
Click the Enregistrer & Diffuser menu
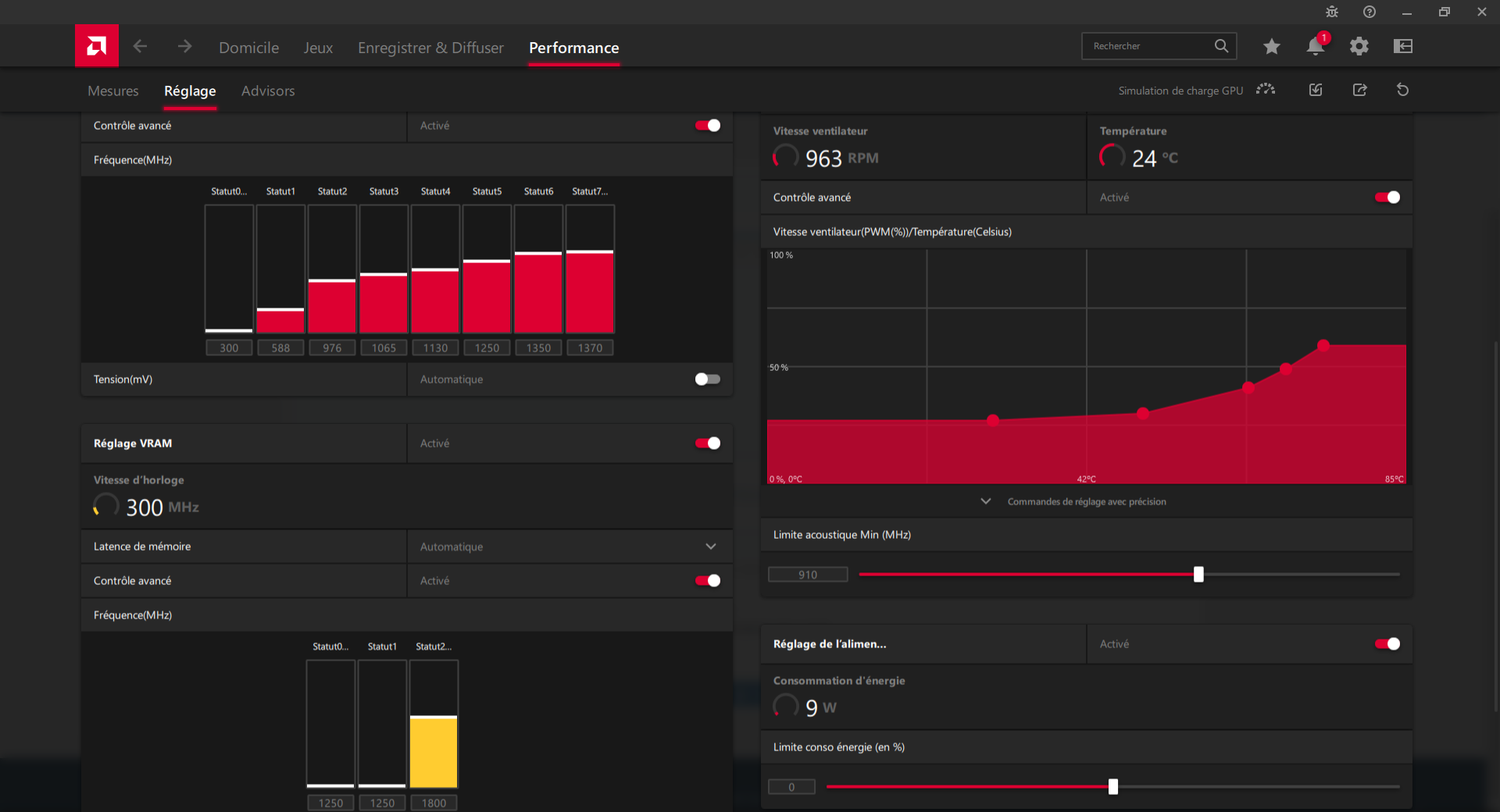(430, 48)
